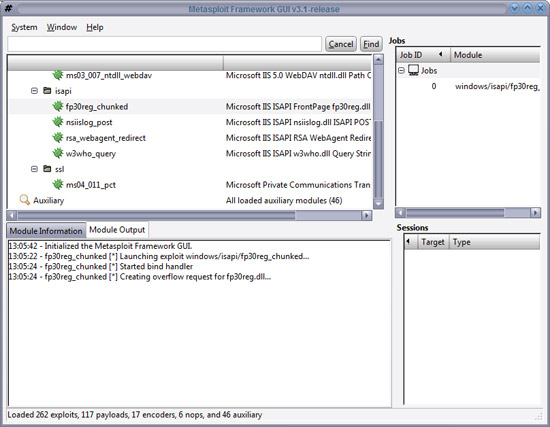
Task: Collapse the isapi folder node
Action: pyautogui.click(x=34, y=91)
